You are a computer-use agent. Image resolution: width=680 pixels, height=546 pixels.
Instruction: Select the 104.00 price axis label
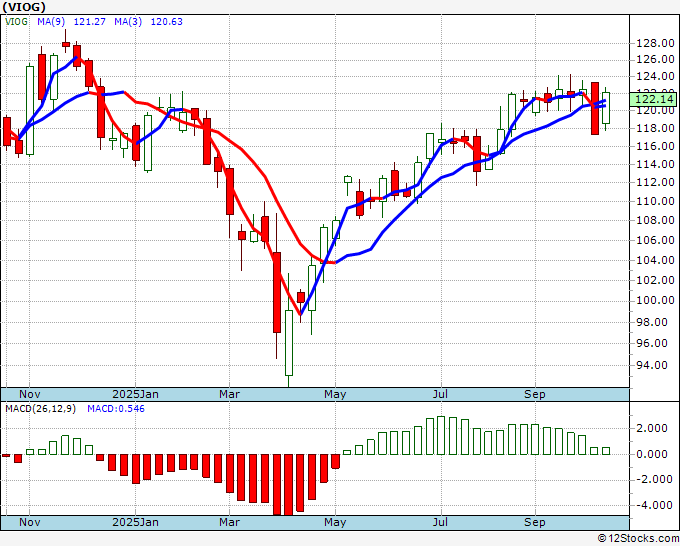(655, 260)
